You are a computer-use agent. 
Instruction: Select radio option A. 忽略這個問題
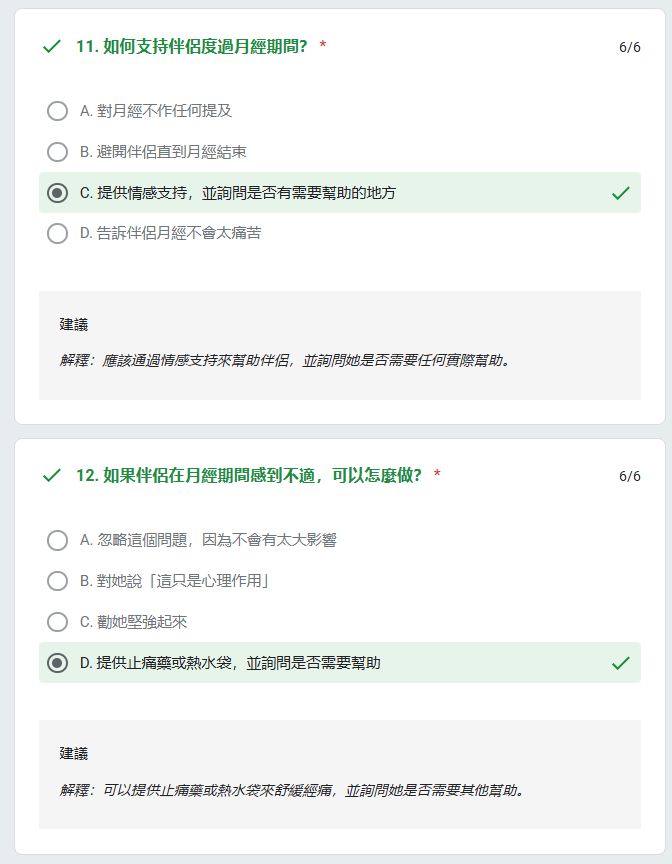click(57, 540)
